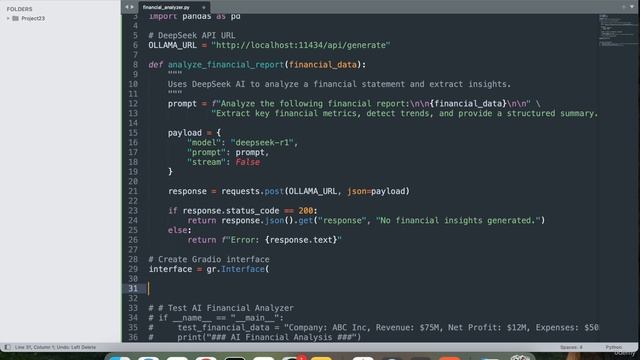Click 'No financial insights generated.' string
The image size is (640, 360).
[458, 220]
